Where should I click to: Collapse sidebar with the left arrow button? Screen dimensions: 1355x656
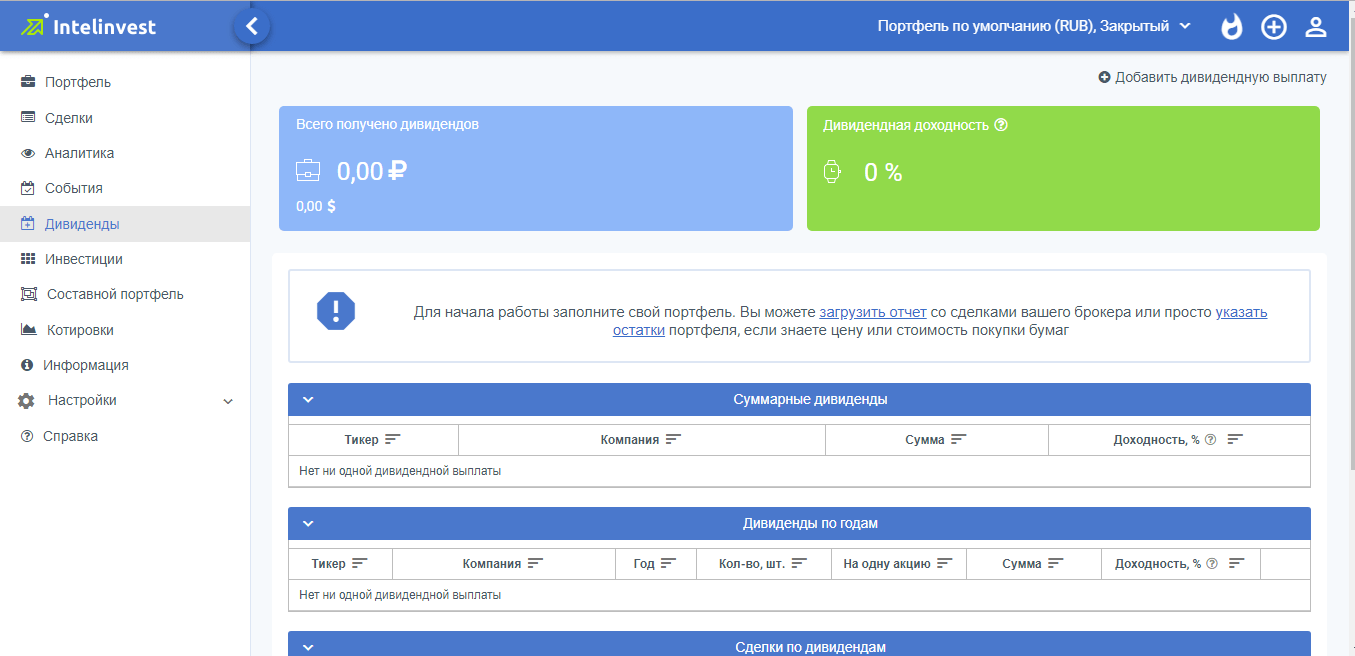point(252,26)
